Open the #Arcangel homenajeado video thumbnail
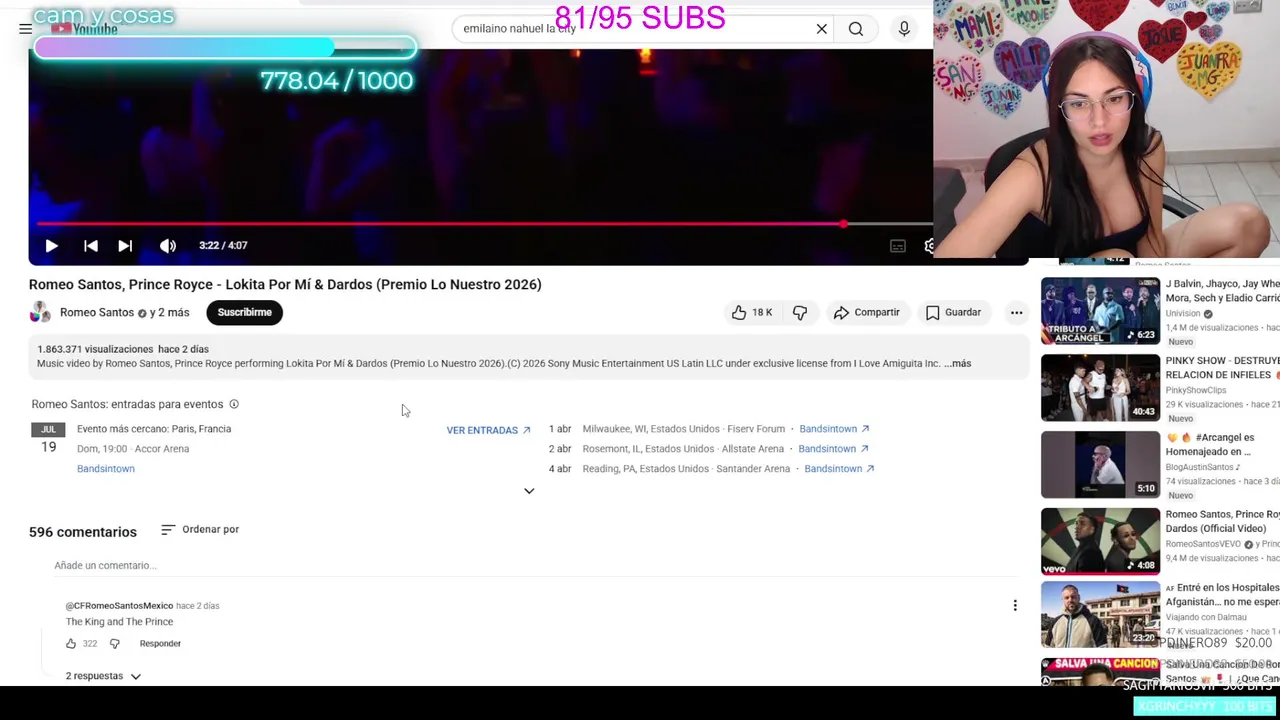The width and height of the screenshot is (1280, 720). (x=1100, y=465)
